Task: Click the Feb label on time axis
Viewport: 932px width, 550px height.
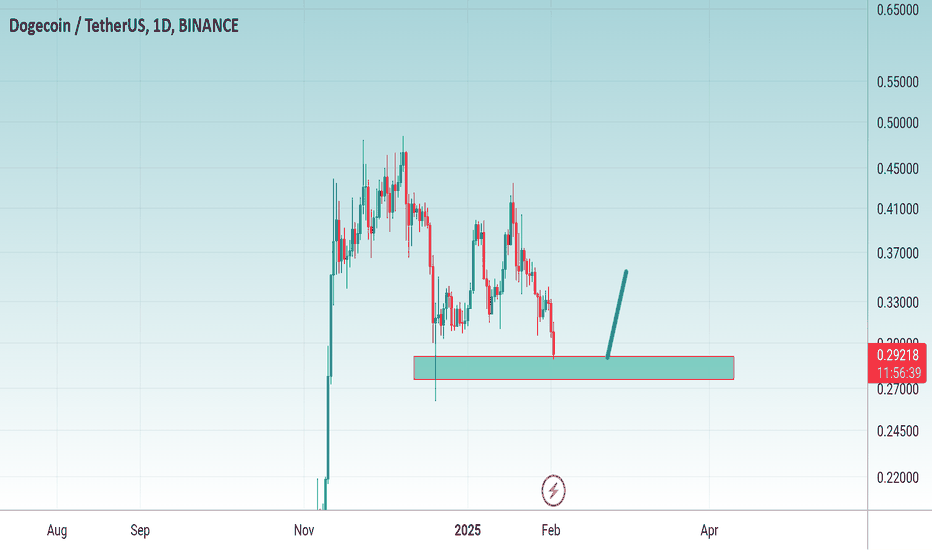Action: pyautogui.click(x=551, y=530)
